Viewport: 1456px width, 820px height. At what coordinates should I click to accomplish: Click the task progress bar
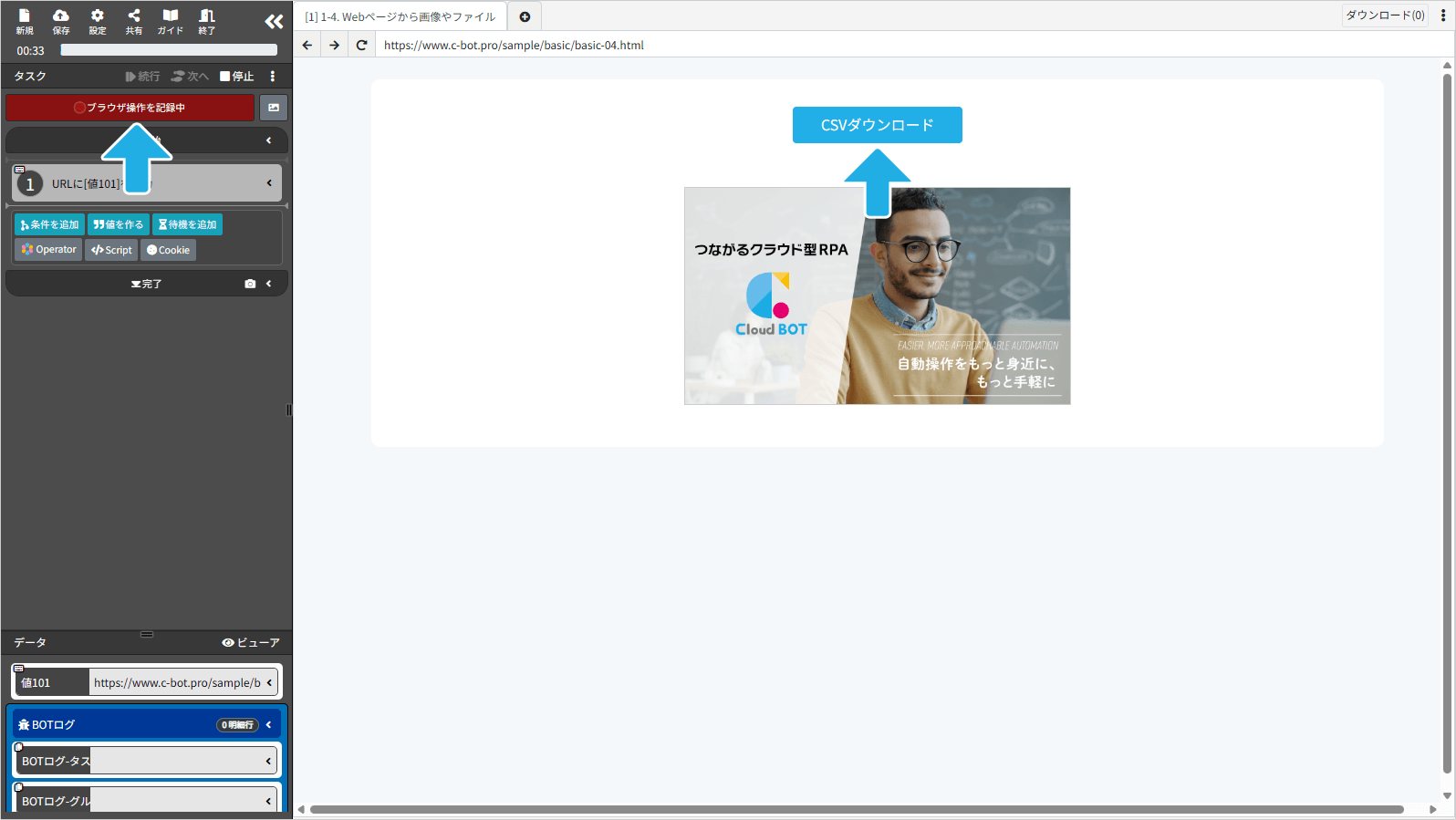[169, 50]
